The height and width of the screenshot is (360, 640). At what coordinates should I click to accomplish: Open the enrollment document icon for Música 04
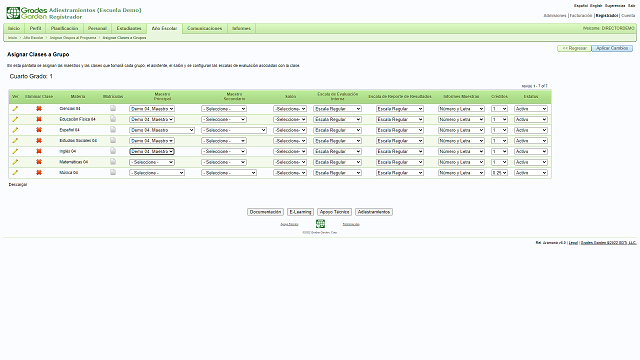[x=113, y=172]
